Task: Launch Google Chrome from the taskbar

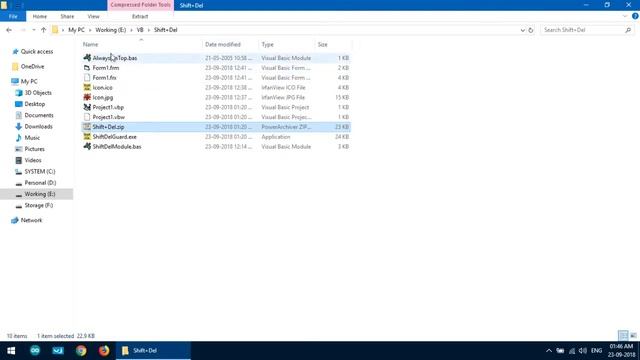Action: tap(81, 351)
